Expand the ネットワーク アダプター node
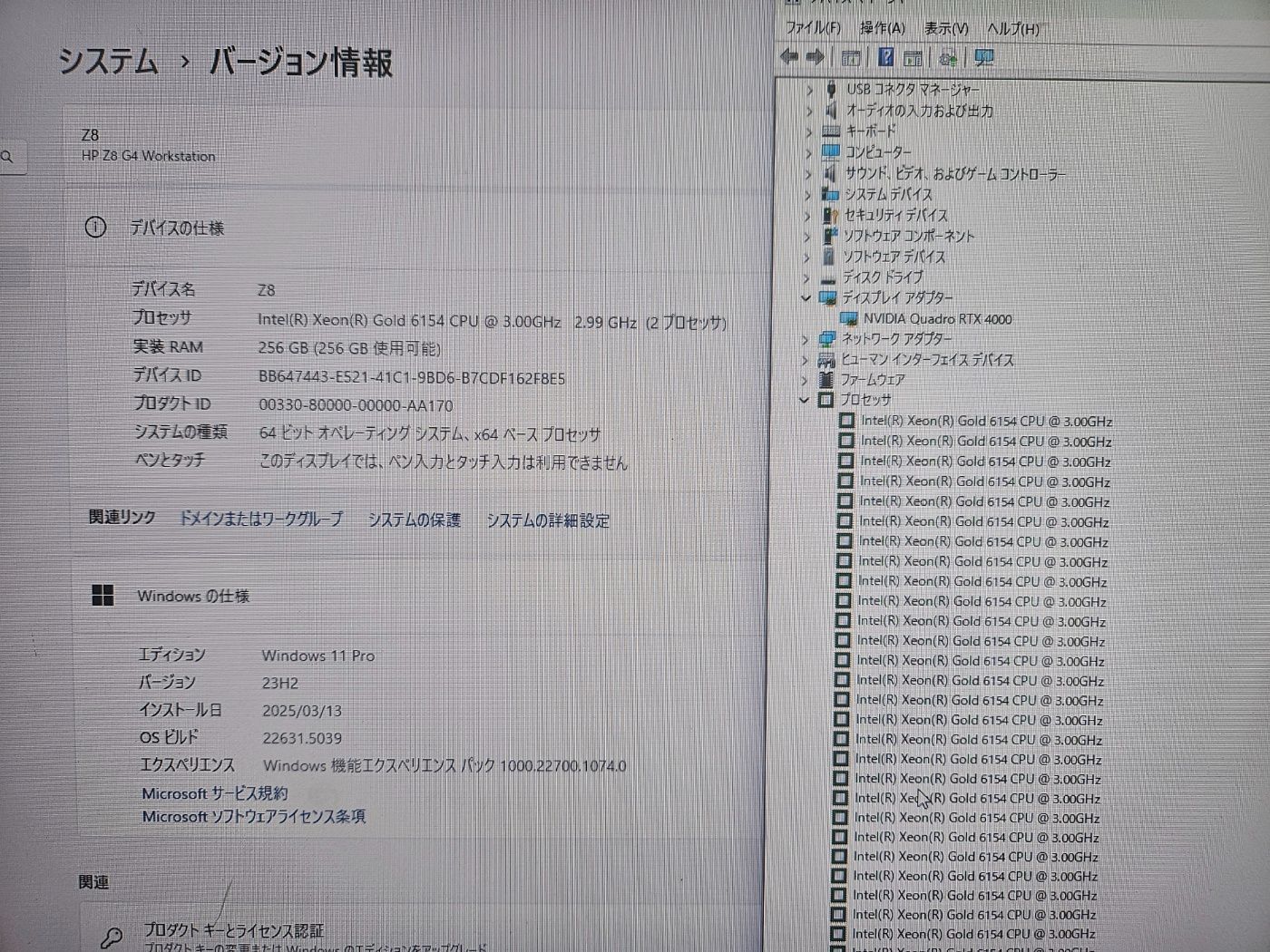Viewport: 1270px width, 952px height. pos(806,340)
